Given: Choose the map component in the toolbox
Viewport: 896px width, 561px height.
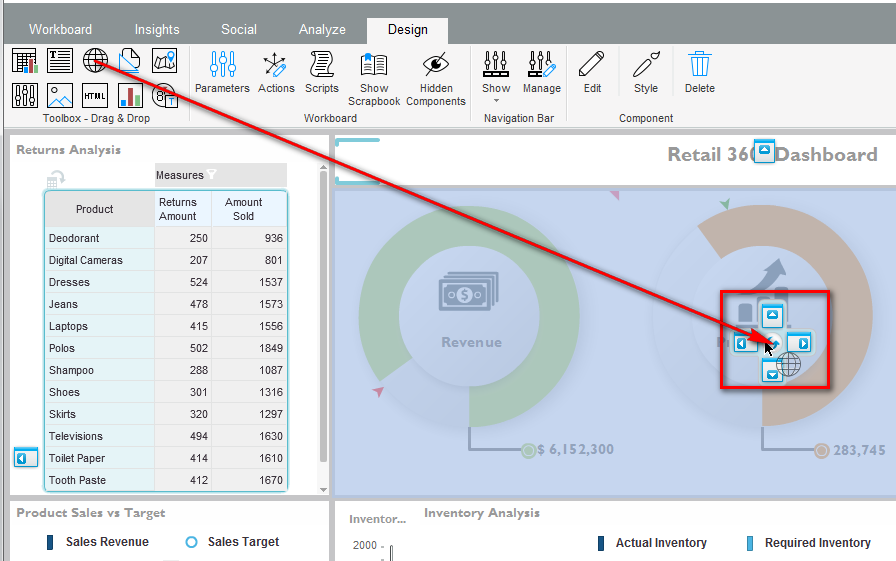Looking at the screenshot, I should pos(165,61).
